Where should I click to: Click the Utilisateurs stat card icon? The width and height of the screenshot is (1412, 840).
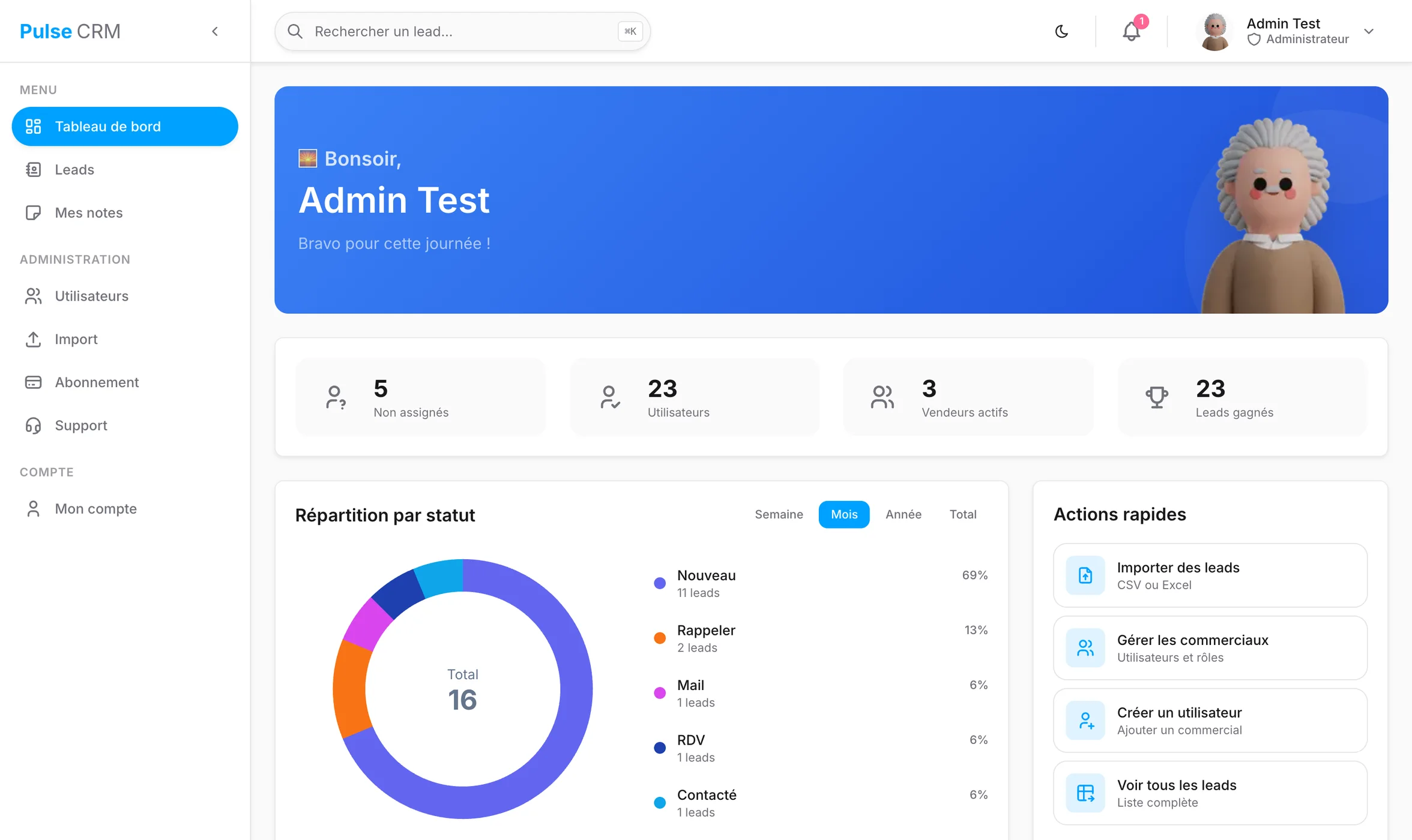[610, 397]
